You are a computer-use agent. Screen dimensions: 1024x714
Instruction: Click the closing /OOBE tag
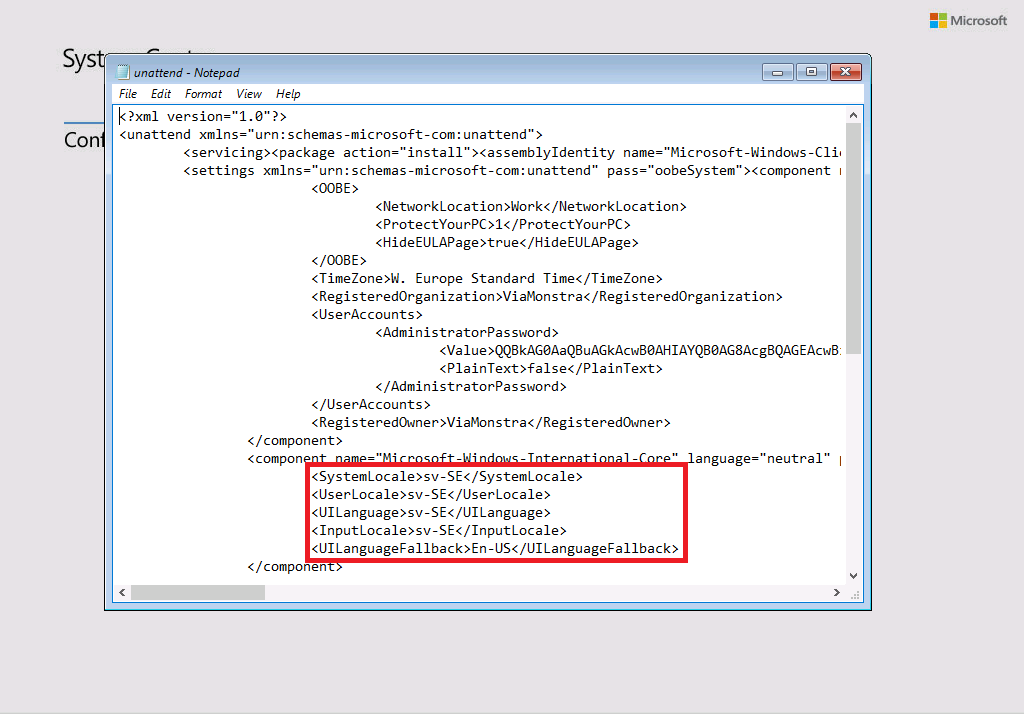339,261
